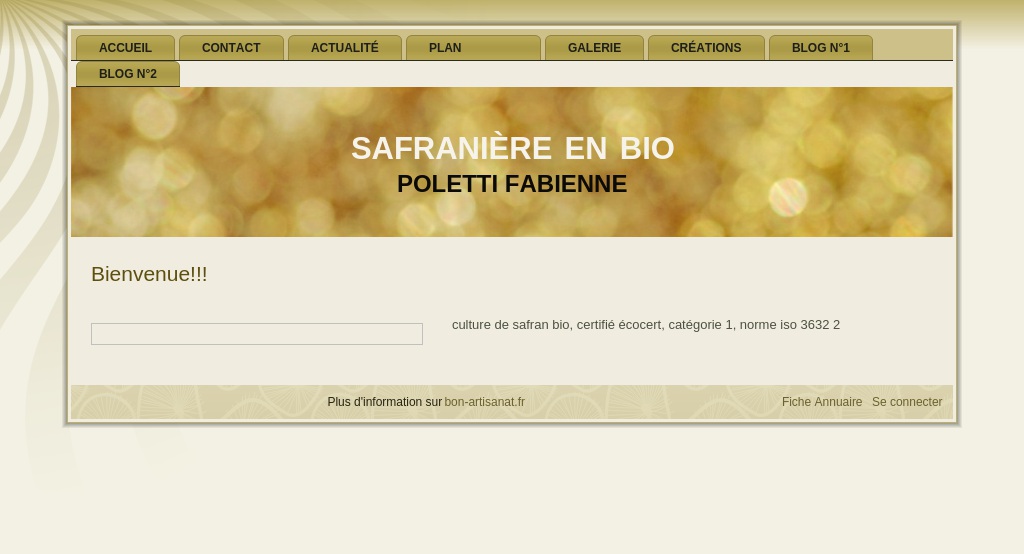Open the ACCUEIL tab
Image resolution: width=1024 pixels, height=554 pixels.
(125, 48)
